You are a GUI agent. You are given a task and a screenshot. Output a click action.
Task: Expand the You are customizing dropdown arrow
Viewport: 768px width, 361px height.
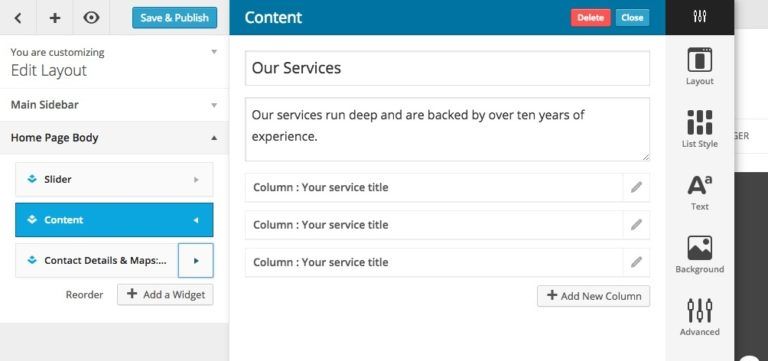tap(214, 52)
